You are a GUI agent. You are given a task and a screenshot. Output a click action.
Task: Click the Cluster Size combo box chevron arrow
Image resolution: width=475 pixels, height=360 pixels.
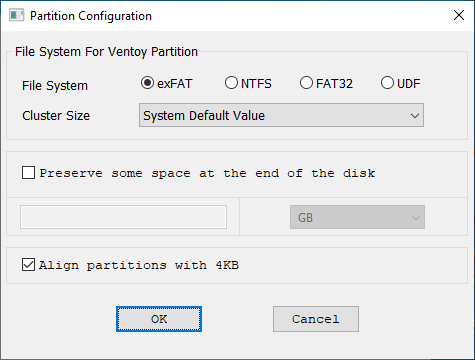[415, 116]
